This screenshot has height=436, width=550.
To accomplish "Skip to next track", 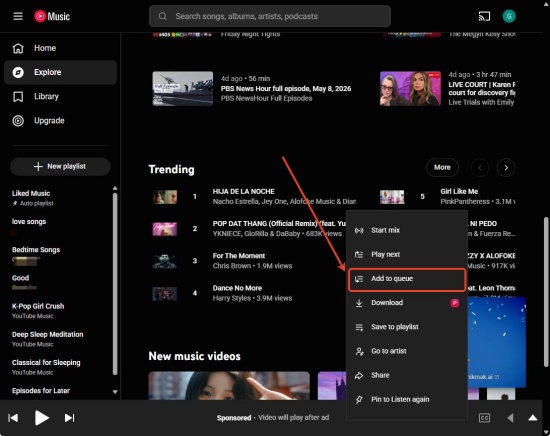I will [69, 418].
